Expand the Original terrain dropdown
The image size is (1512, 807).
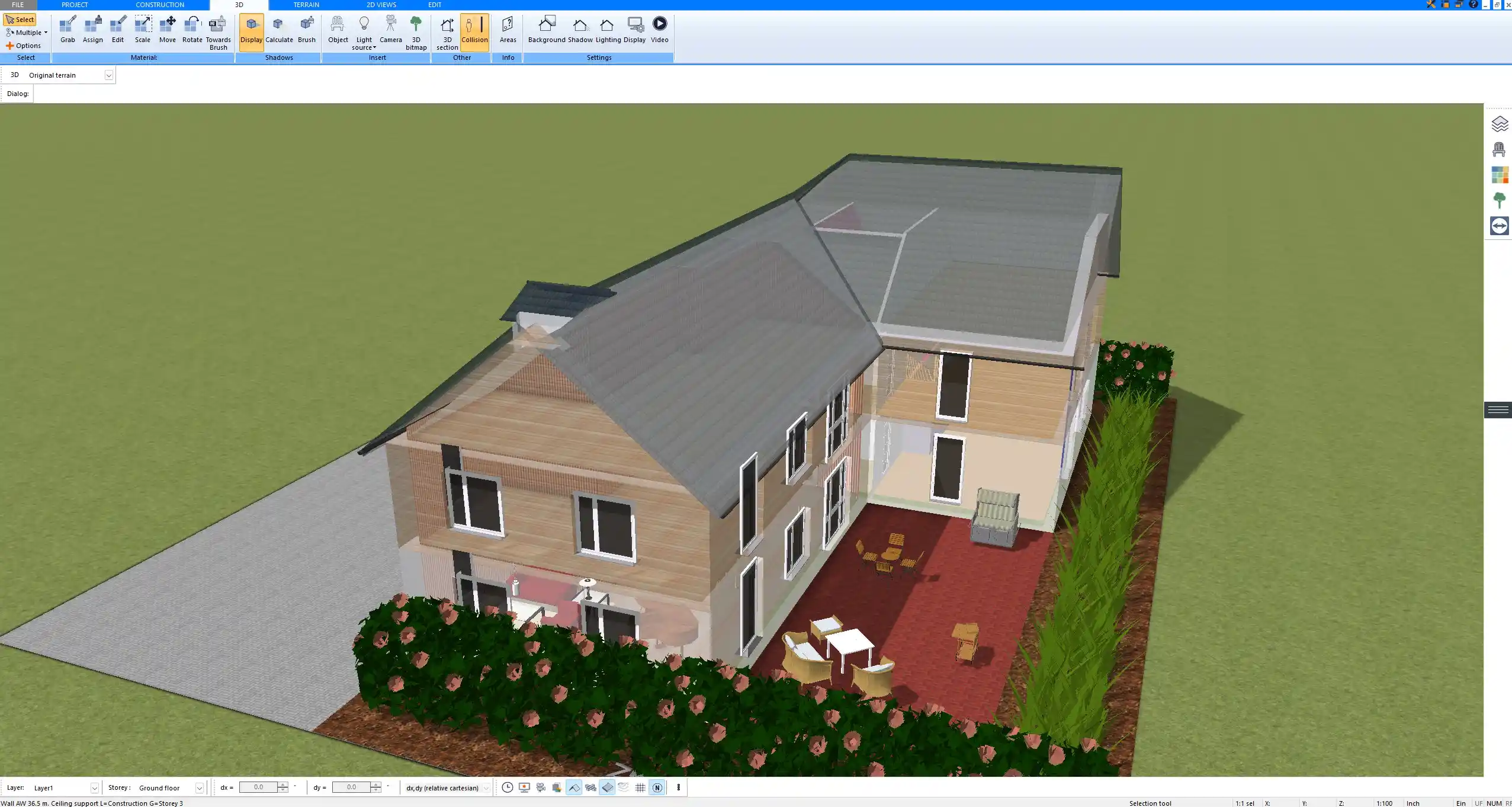(108, 75)
